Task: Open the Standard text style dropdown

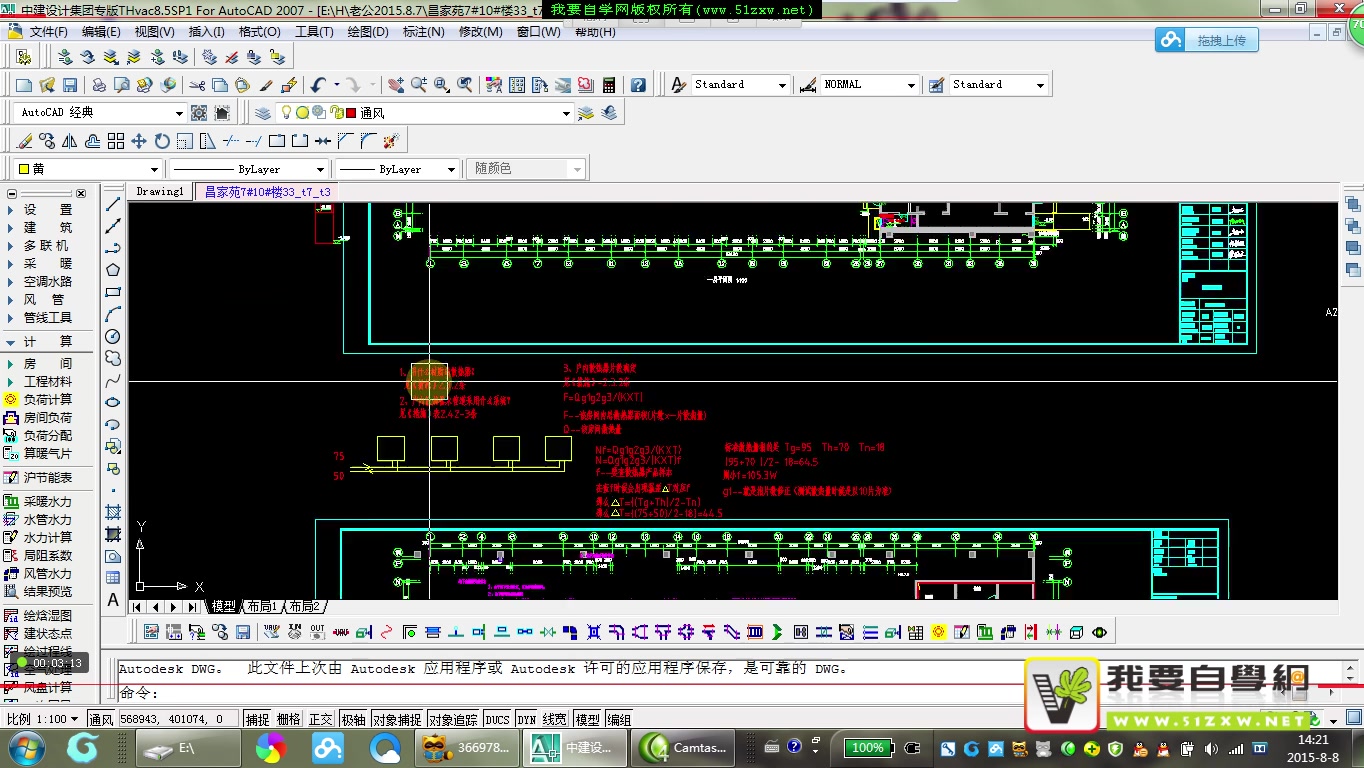Action: [x=782, y=85]
